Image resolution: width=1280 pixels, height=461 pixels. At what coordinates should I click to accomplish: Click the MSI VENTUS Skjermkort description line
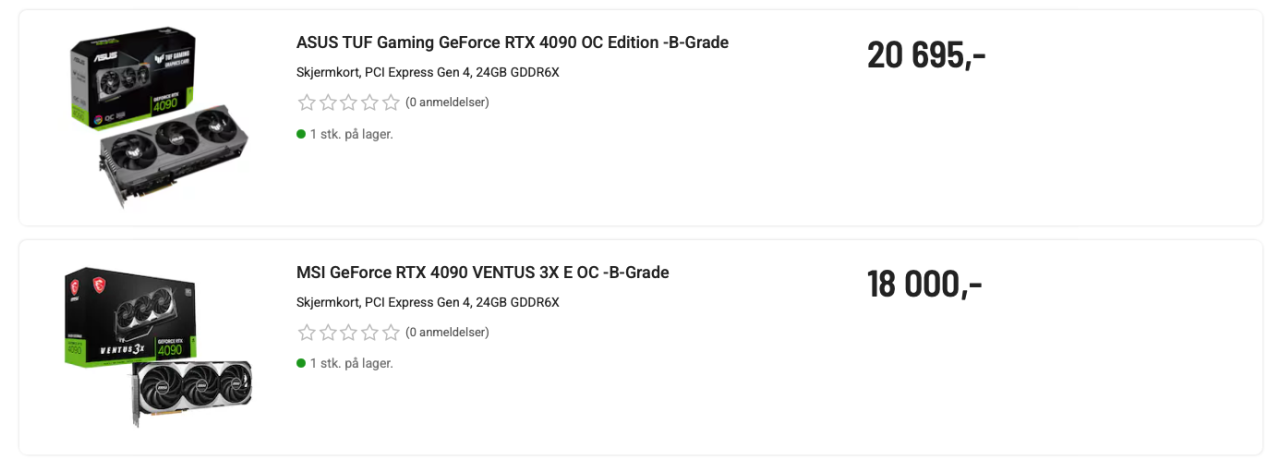click(x=427, y=302)
